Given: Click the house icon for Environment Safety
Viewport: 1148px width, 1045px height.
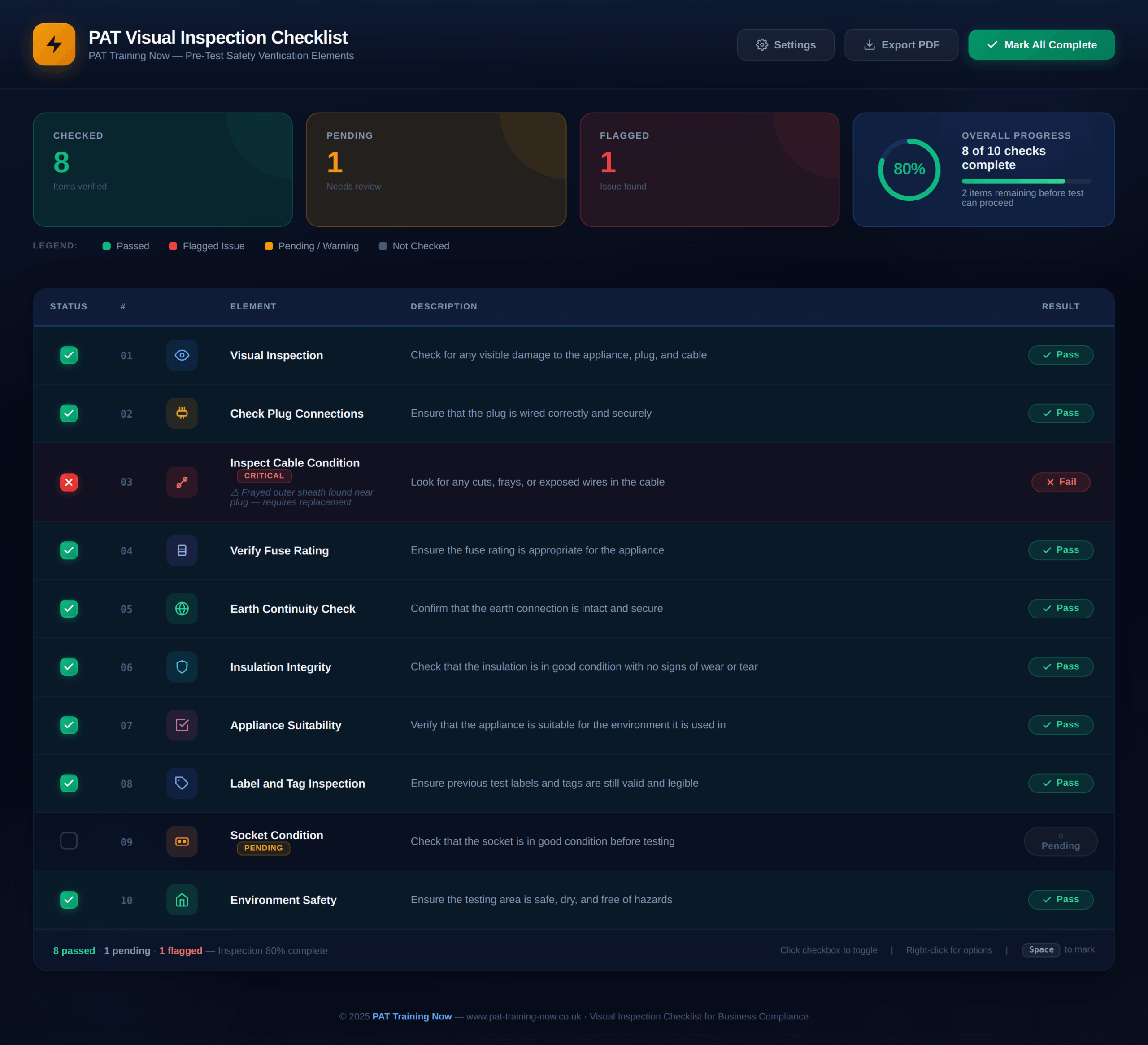Looking at the screenshot, I should pos(182,900).
